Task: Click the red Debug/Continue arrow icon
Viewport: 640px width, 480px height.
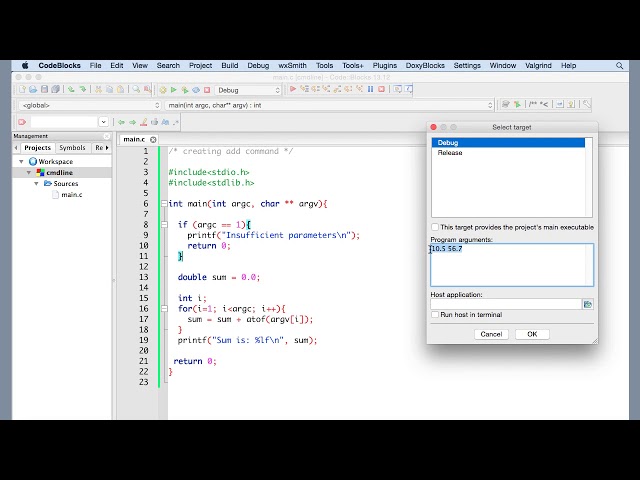Action: click(x=293, y=89)
